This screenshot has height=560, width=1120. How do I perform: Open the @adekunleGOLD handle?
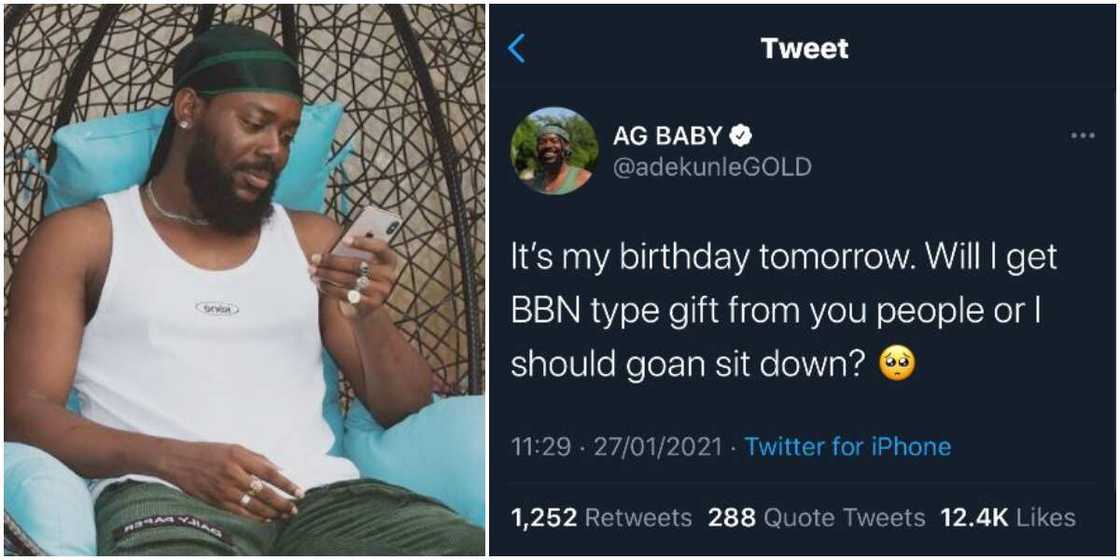(711, 166)
